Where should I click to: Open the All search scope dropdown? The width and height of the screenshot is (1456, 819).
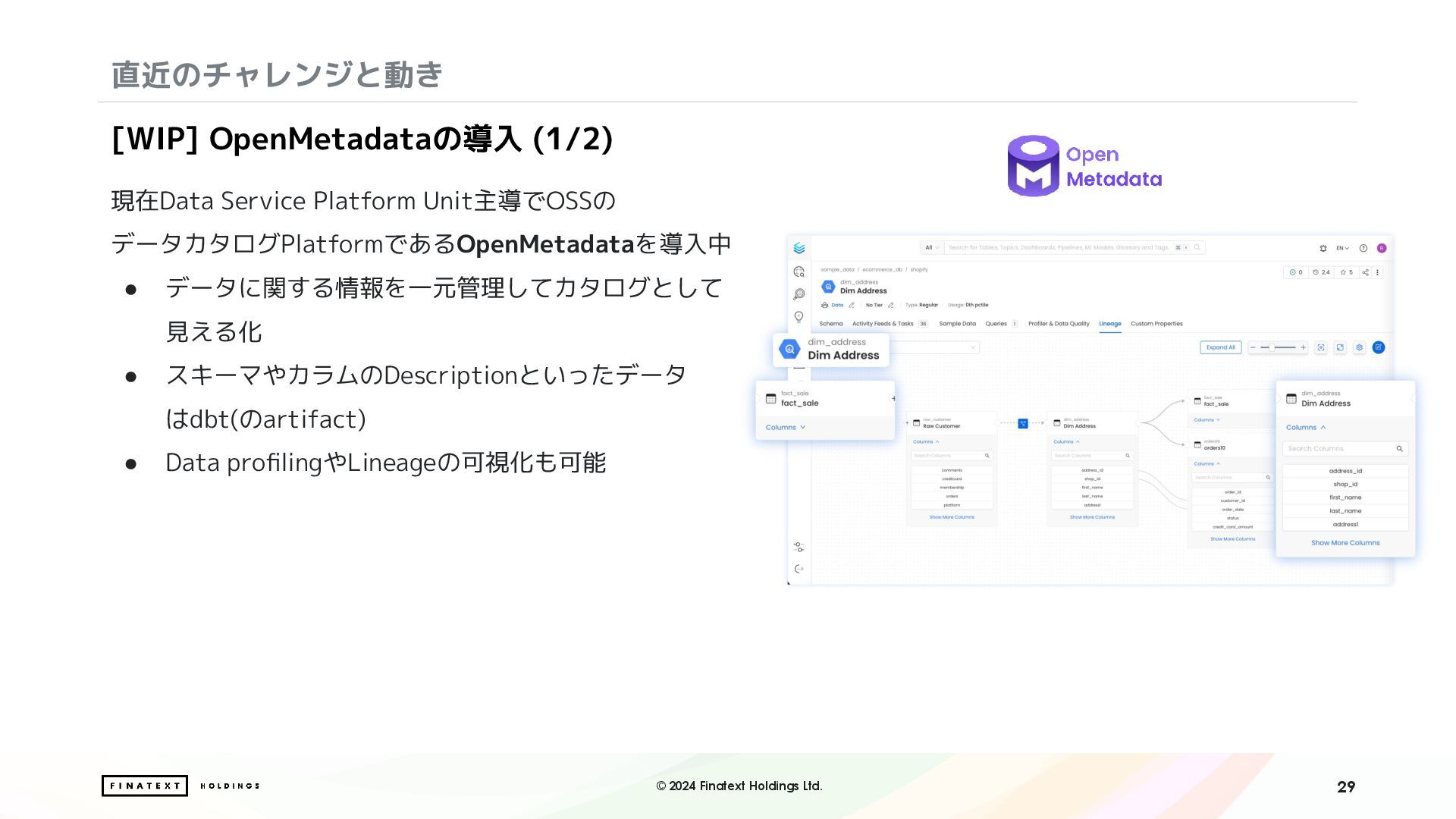pos(932,247)
